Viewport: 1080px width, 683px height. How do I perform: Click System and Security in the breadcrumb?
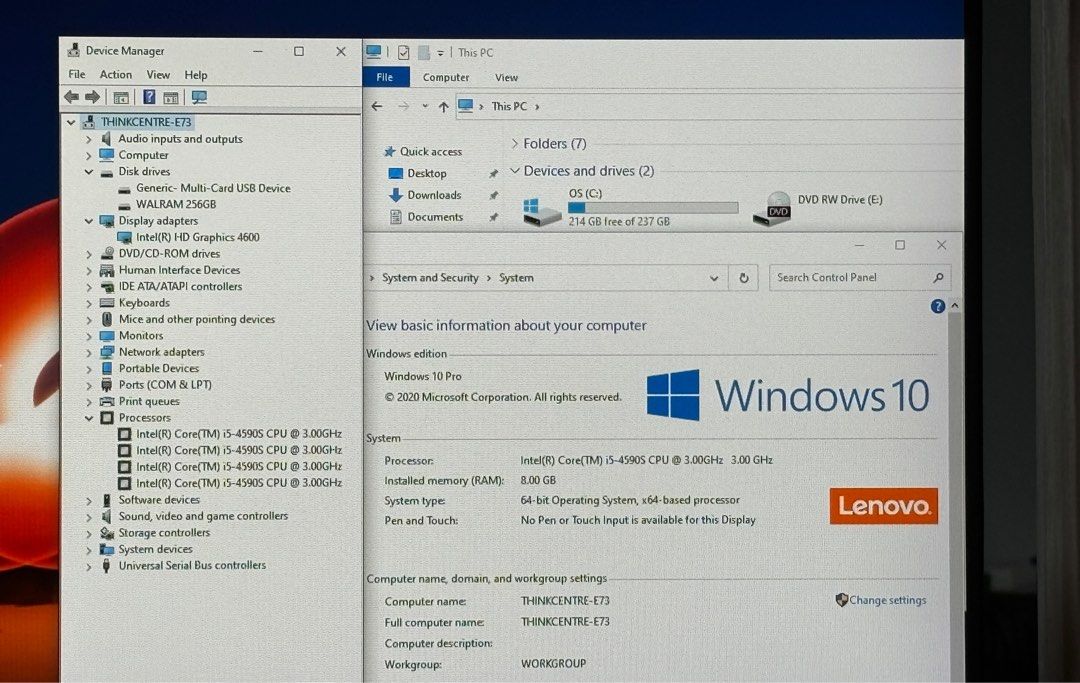(430, 277)
